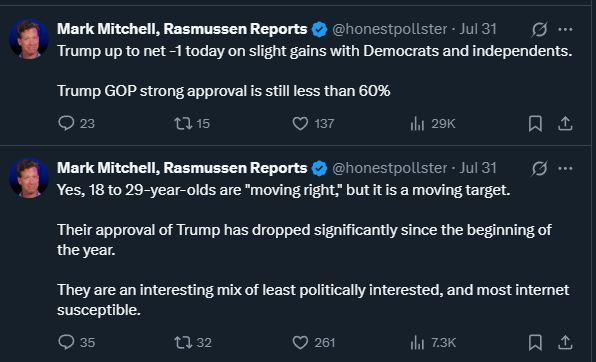Image resolution: width=596 pixels, height=362 pixels.
Task: Bookmark the first Mark Mitchell tweet
Action: click(535, 124)
